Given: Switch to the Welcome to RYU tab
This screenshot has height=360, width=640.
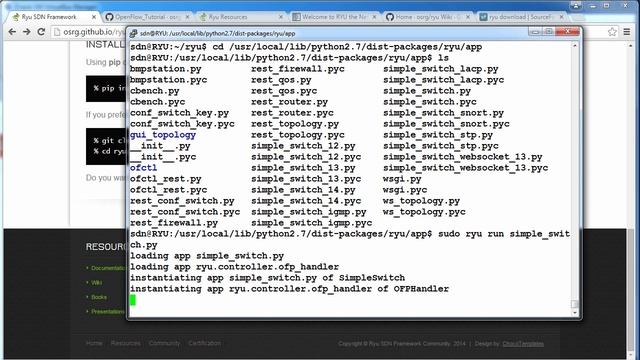Looking at the screenshot, I should 333,17.
